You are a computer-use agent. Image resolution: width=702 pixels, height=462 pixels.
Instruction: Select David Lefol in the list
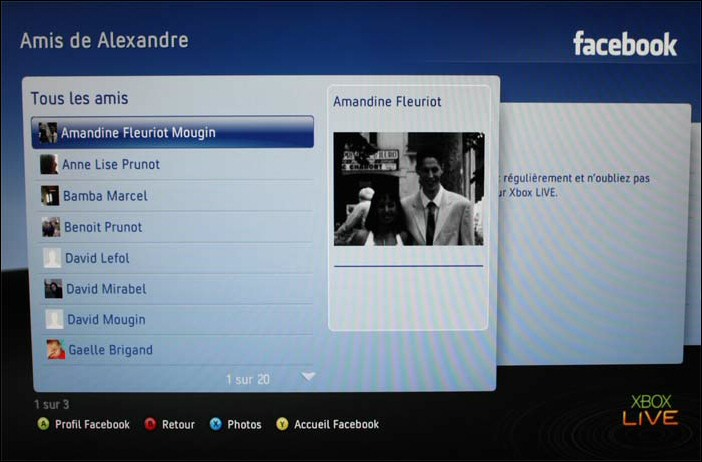(177, 258)
